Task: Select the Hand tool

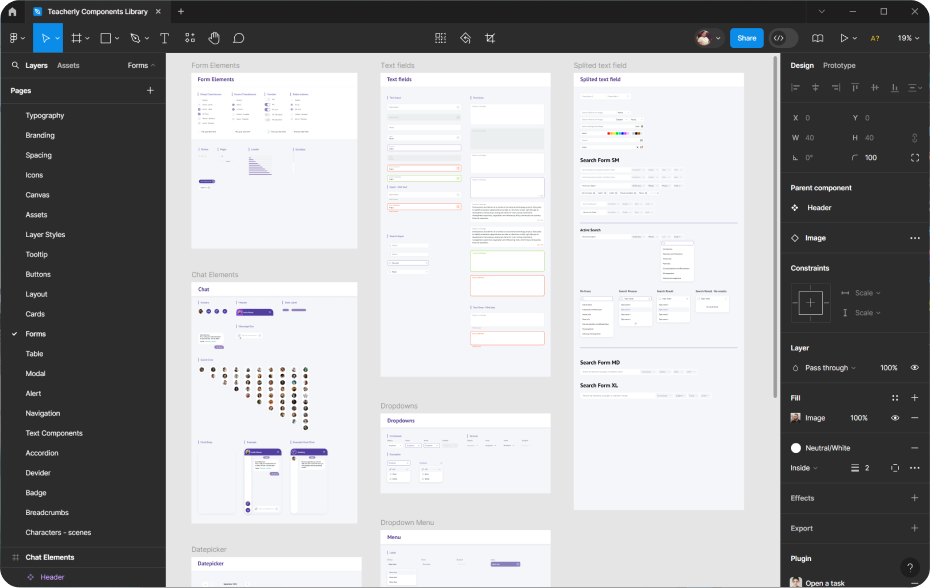Action: [214, 38]
